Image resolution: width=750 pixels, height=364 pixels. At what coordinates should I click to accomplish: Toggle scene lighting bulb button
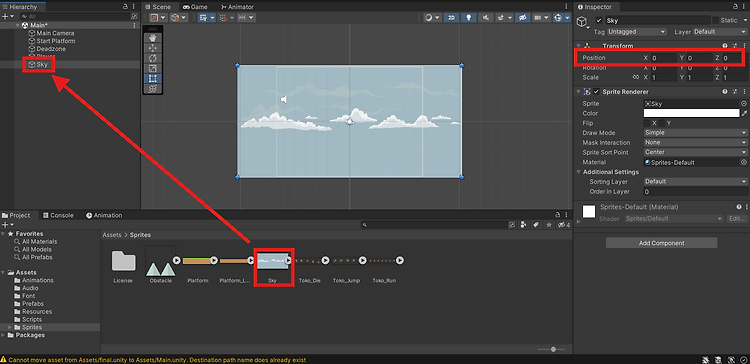(469, 17)
